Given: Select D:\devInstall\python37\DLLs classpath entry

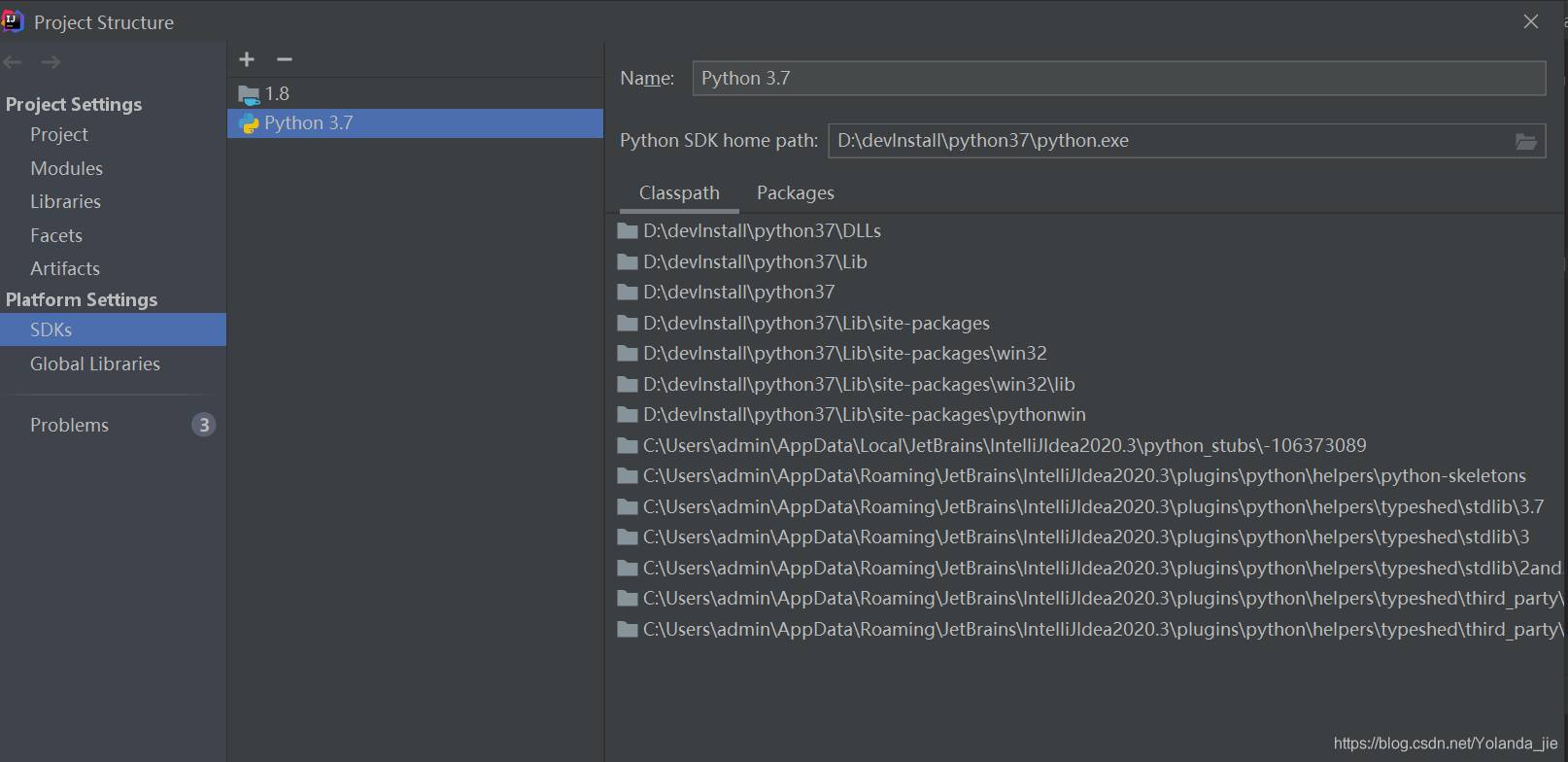Looking at the screenshot, I should coord(762,231).
